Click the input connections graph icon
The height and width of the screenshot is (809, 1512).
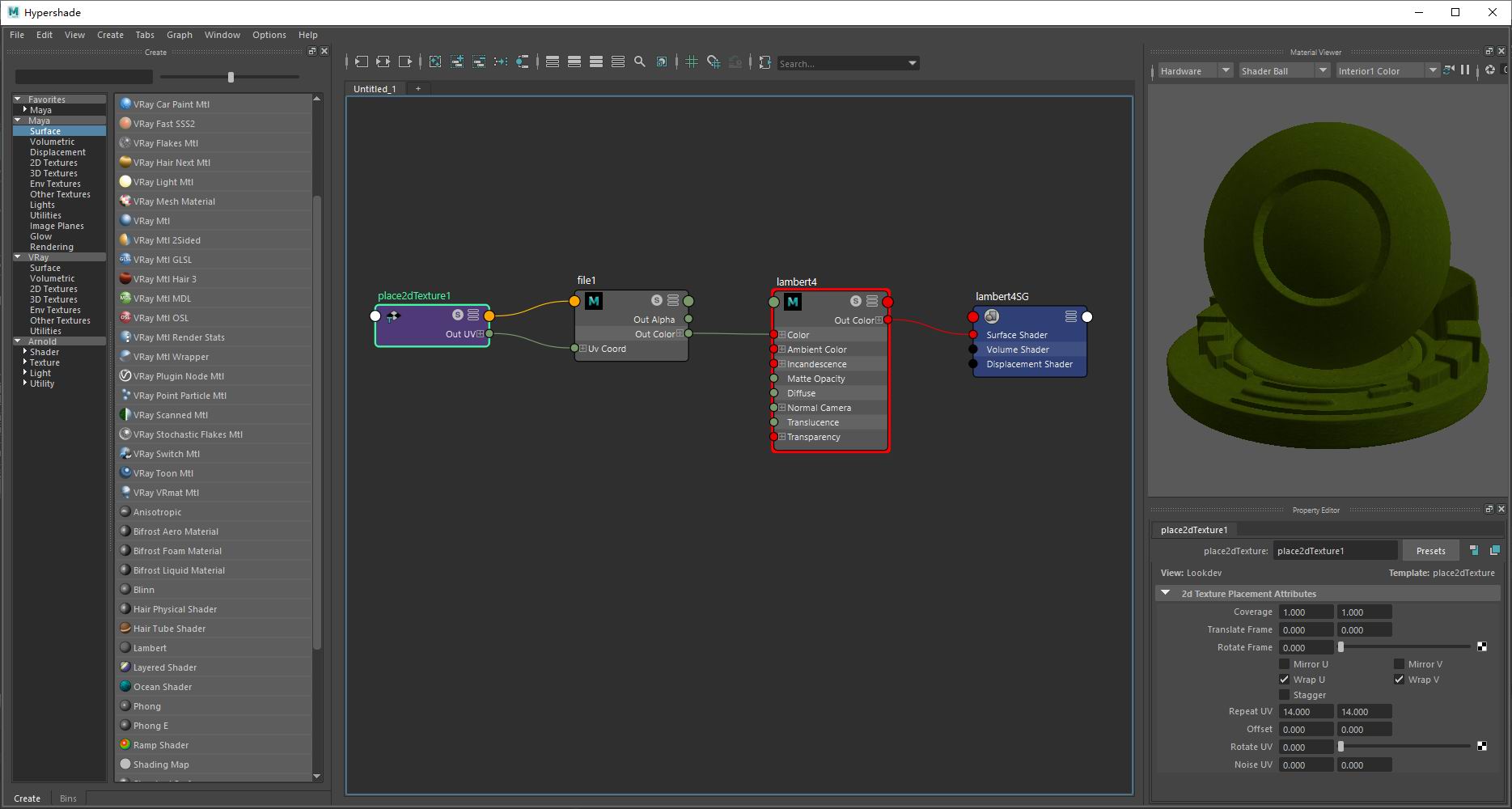[x=362, y=62]
